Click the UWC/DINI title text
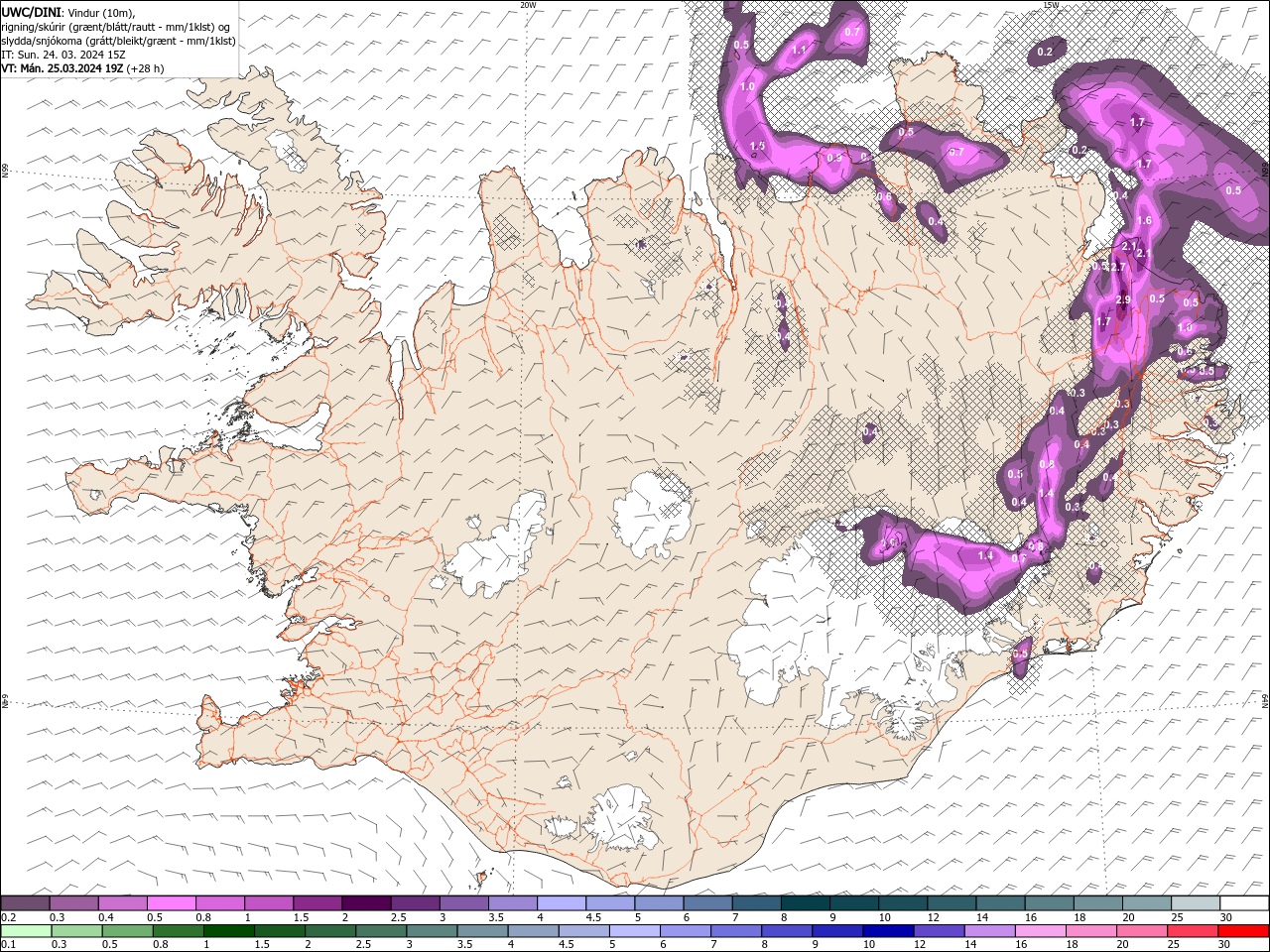1270x952 pixels. pos(31,12)
